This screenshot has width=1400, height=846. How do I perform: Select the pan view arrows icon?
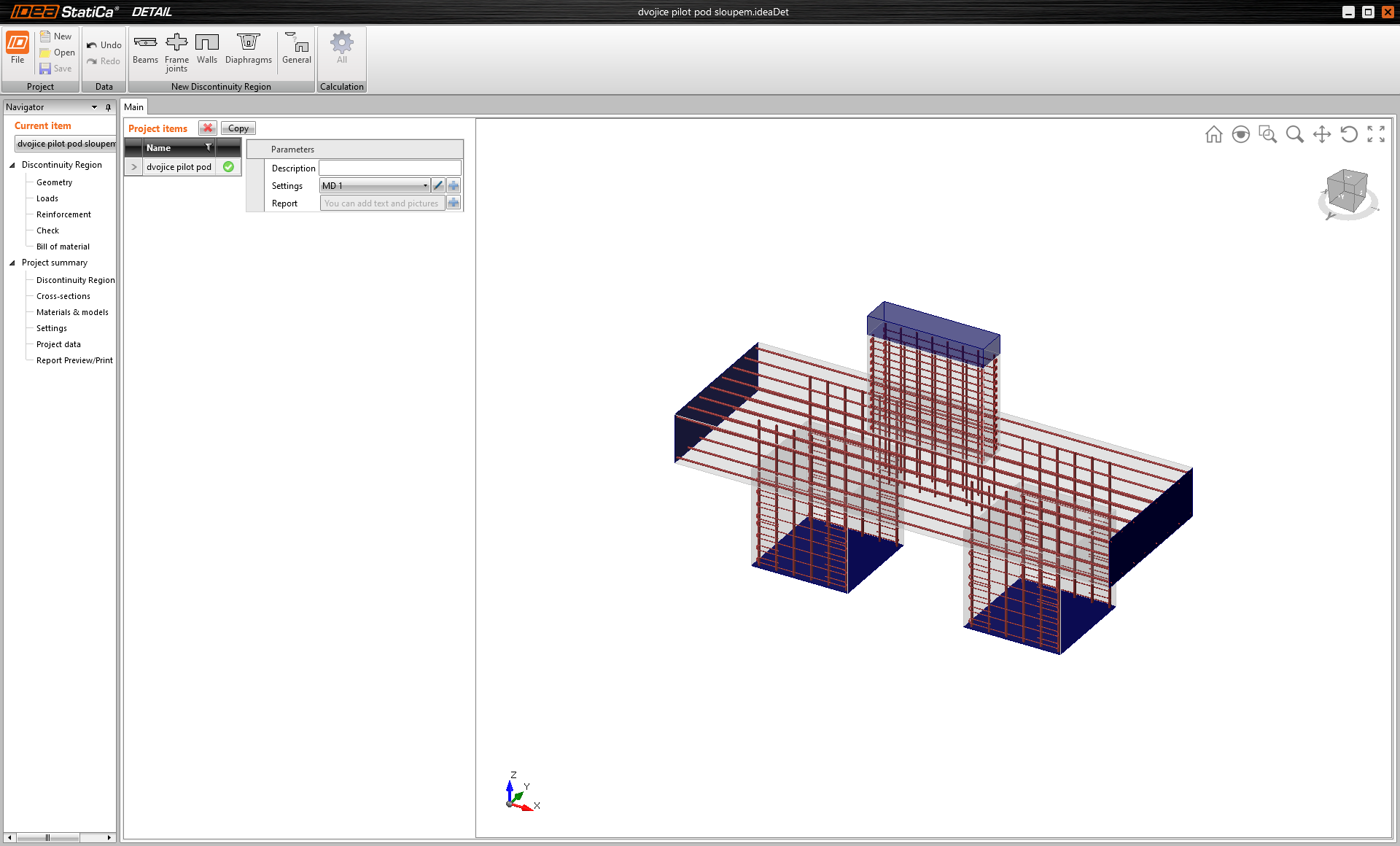tap(1321, 134)
